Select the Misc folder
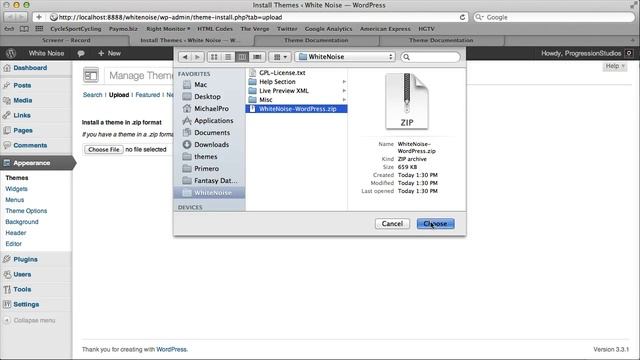 pyautogui.click(x=266, y=100)
